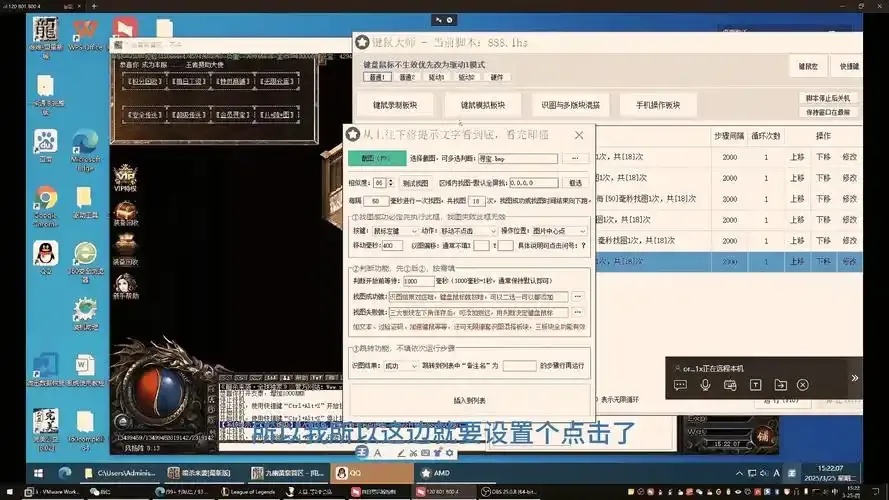The width and height of the screenshot is (889, 500).
Task: Select the 驱动2 mode option
Action: pyautogui.click(x=466, y=77)
